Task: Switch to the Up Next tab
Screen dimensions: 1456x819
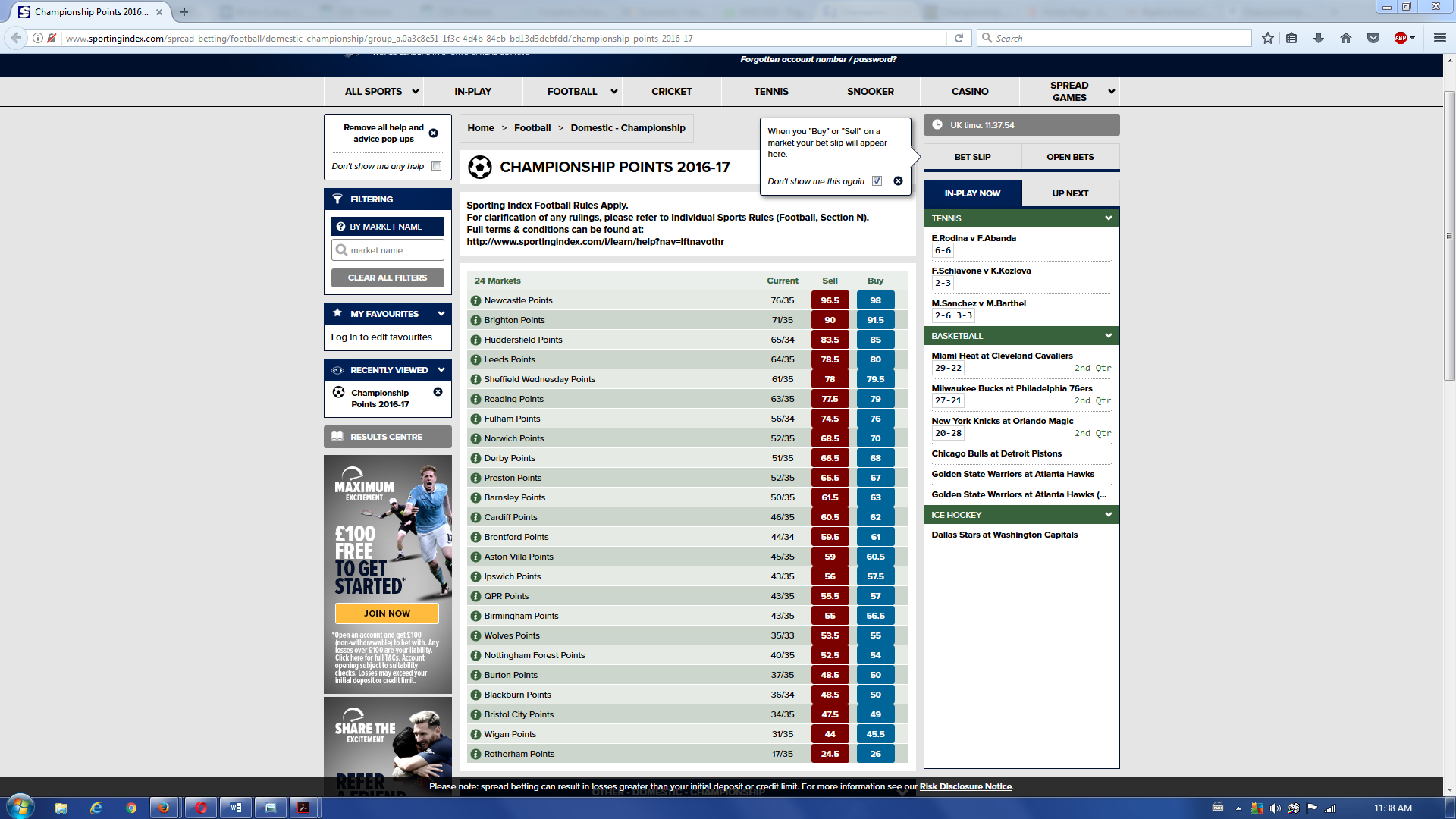Action: tap(1070, 193)
